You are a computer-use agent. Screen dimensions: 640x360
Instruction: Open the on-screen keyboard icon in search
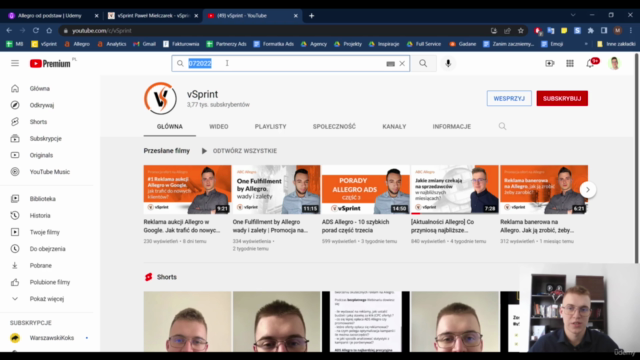[x=390, y=64]
